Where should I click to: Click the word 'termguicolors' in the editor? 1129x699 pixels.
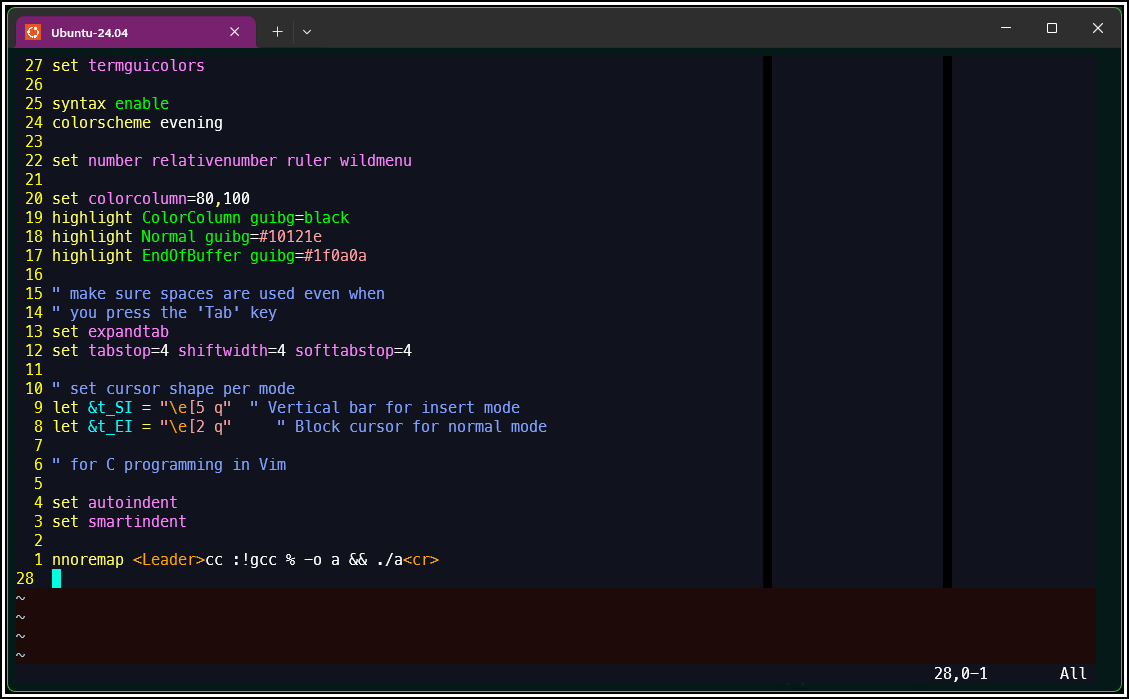click(146, 66)
